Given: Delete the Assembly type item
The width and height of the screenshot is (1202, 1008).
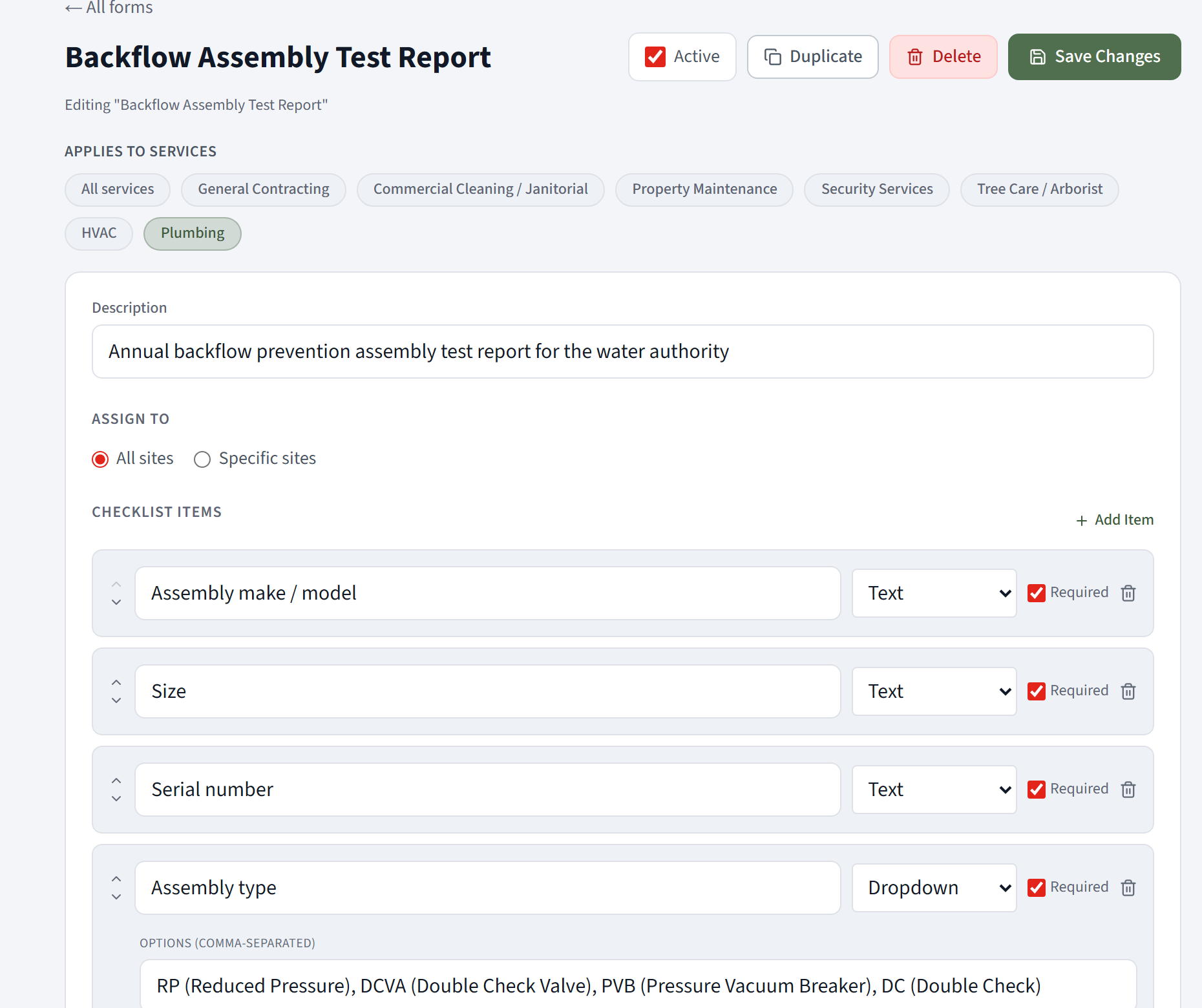Looking at the screenshot, I should coord(1128,888).
